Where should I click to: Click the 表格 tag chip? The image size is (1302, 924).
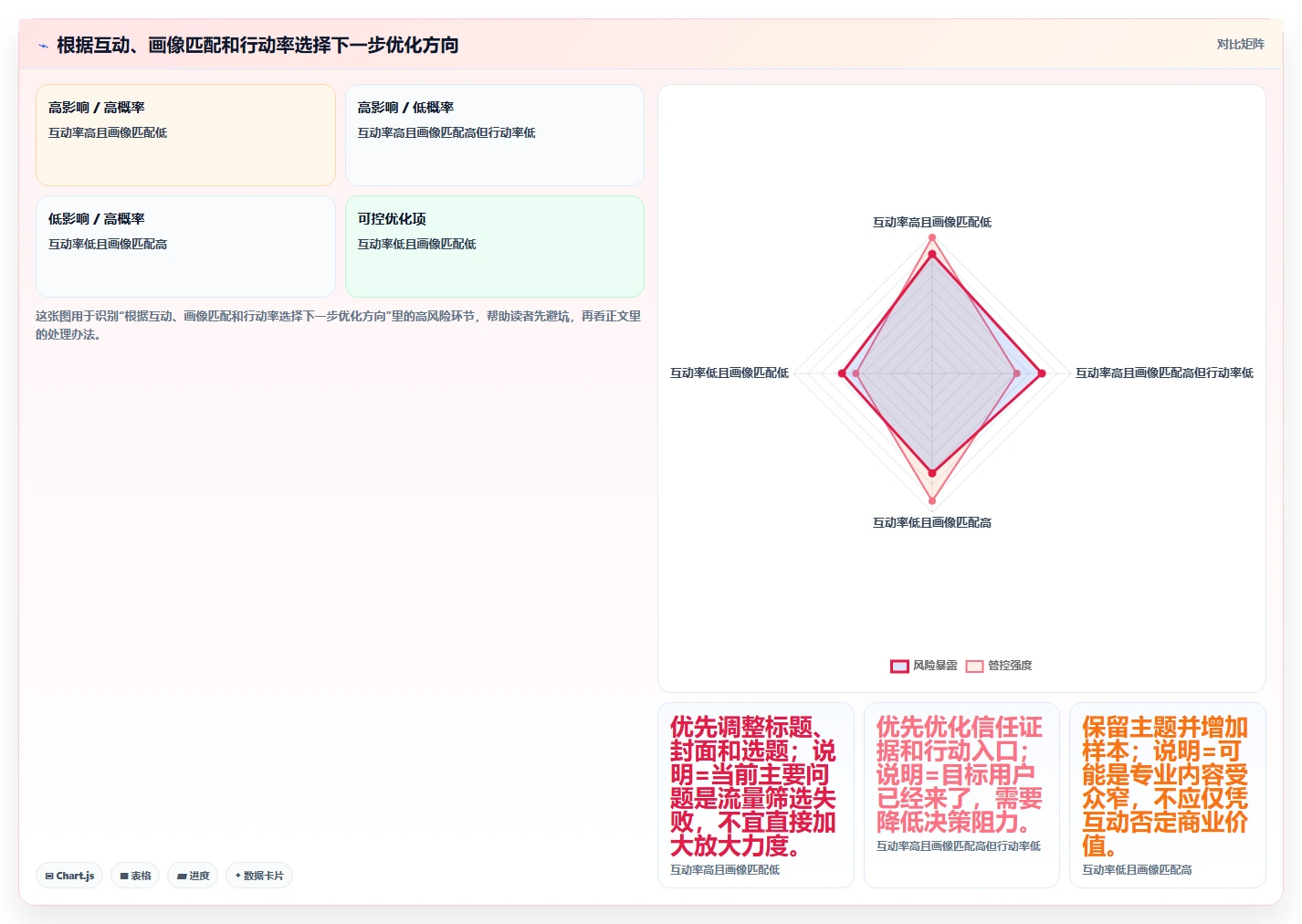[135, 876]
